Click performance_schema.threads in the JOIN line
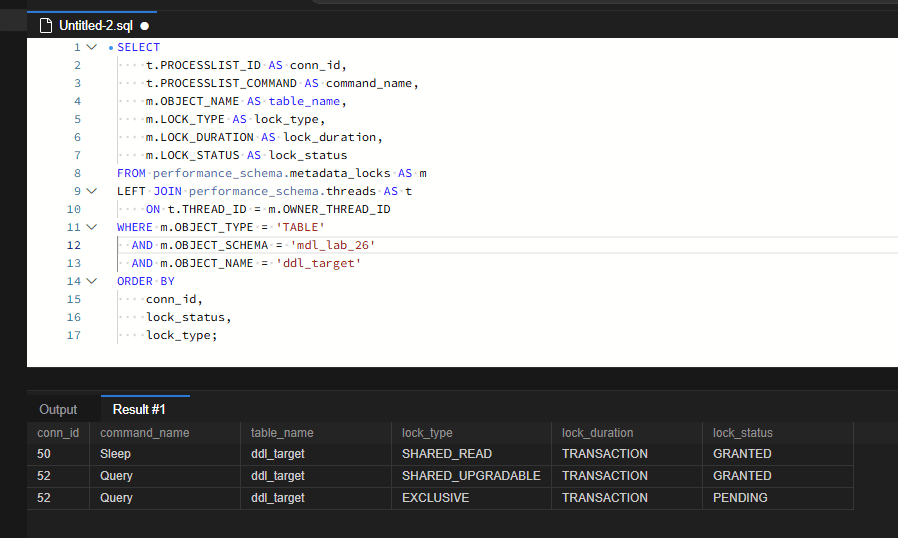Viewport: 898px width, 538px height. point(282,191)
